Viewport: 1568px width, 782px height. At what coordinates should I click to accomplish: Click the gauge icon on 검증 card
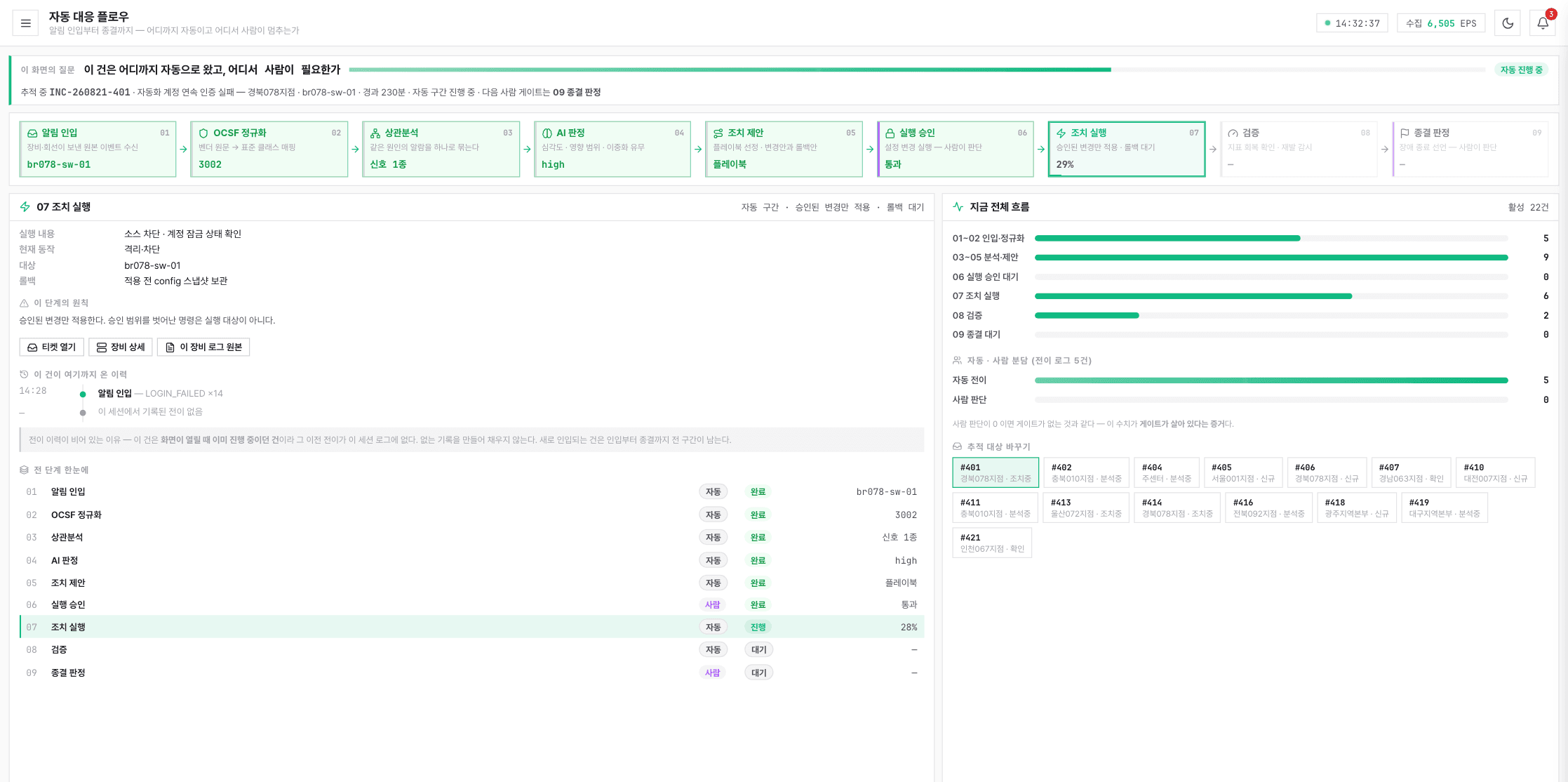[x=1233, y=133]
